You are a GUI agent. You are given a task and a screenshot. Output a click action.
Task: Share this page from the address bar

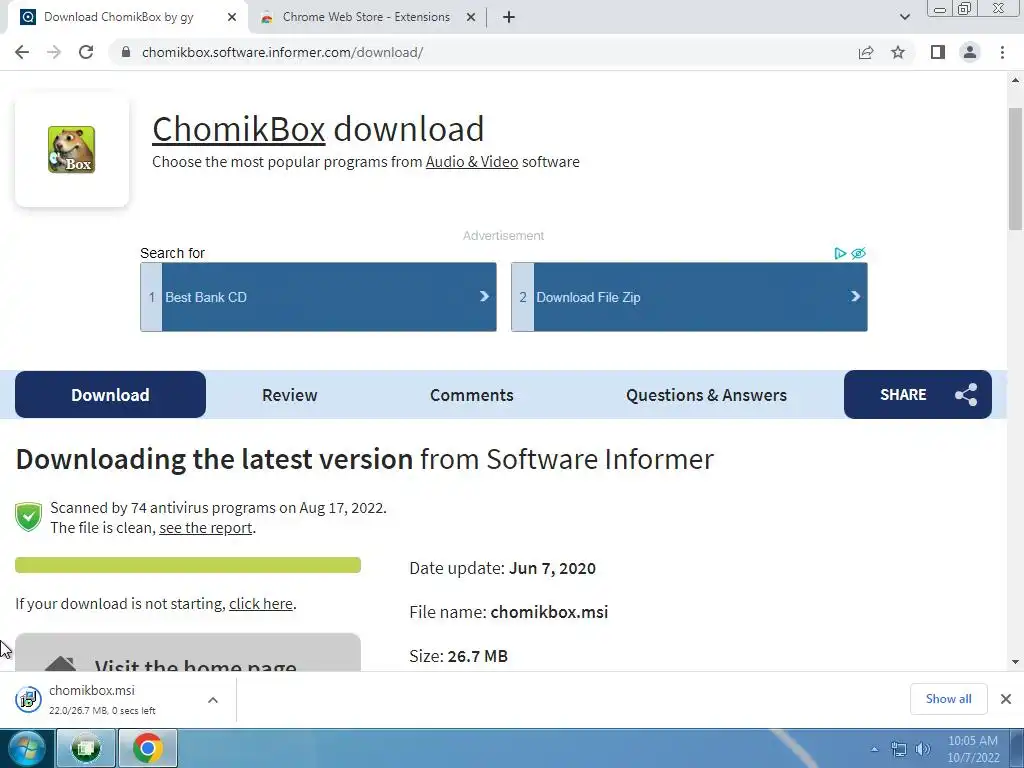click(x=866, y=52)
